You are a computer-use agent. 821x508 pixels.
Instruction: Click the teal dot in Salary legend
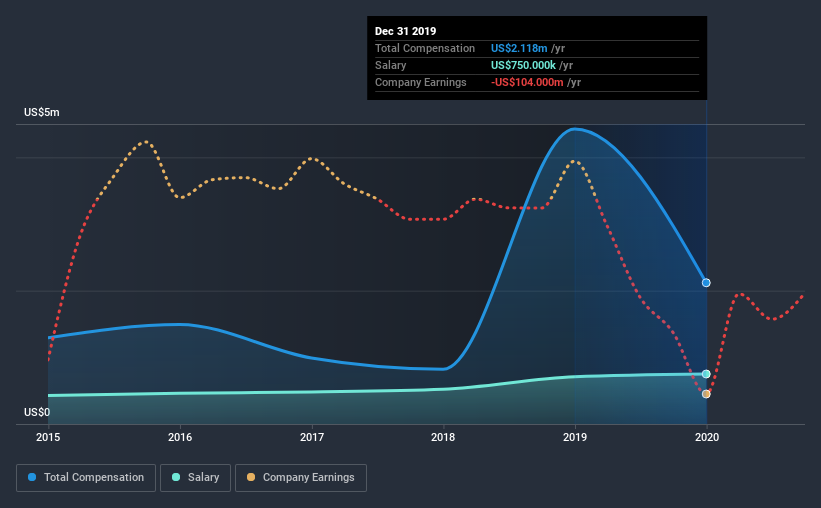point(176,477)
